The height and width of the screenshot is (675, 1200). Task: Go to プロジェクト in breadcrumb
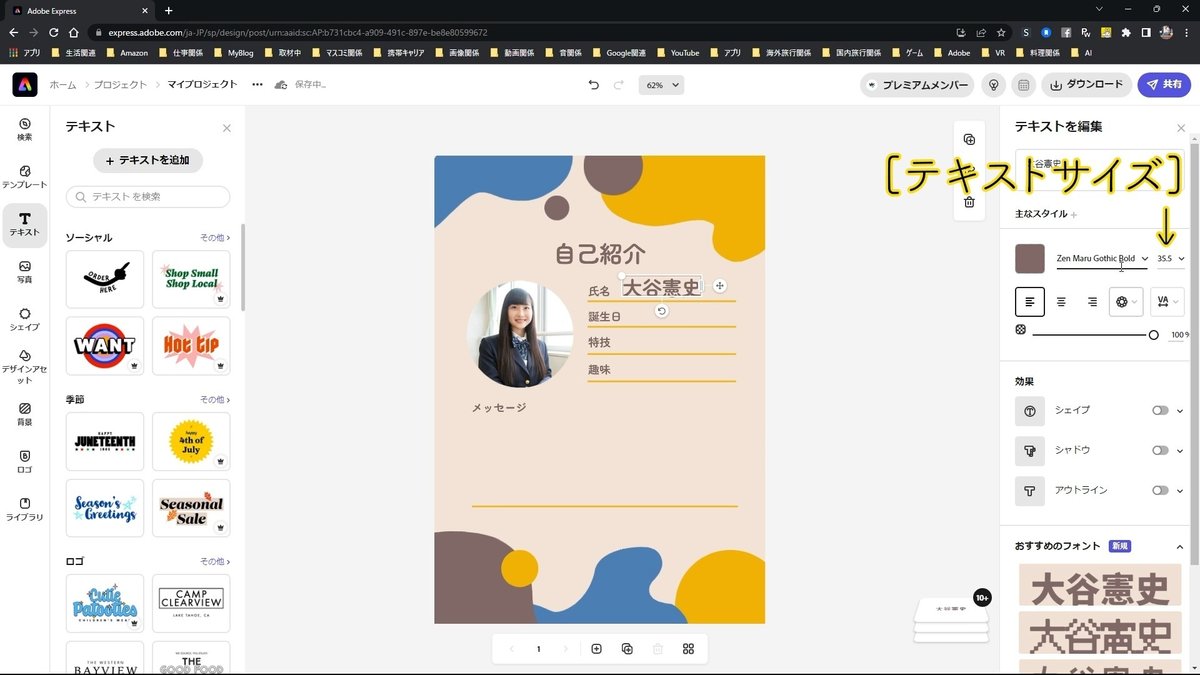coord(120,85)
